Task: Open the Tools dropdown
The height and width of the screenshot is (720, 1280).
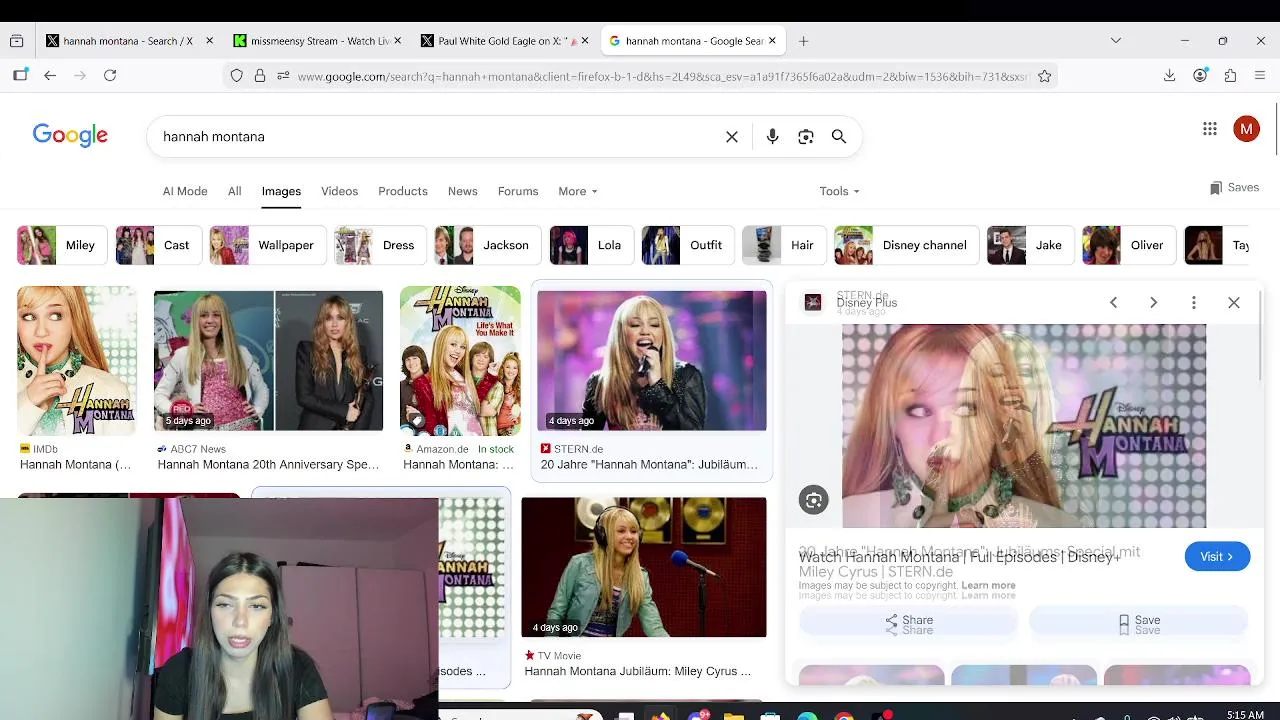Action: click(x=839, y=191)
